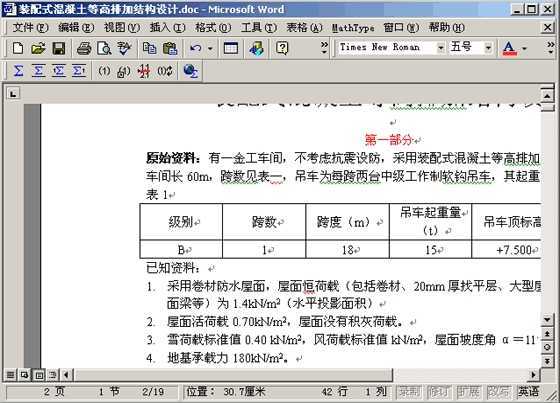The width and height of the screenshot is (560, 403).
Task: Toggle 修订 track changes indicator
Action: 439,392
